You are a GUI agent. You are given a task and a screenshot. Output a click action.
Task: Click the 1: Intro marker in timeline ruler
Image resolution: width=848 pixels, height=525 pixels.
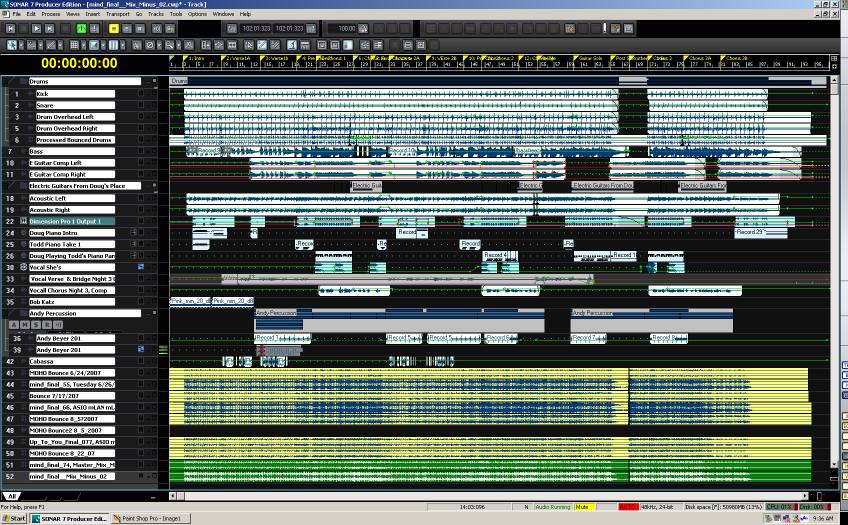pos(195,58)
